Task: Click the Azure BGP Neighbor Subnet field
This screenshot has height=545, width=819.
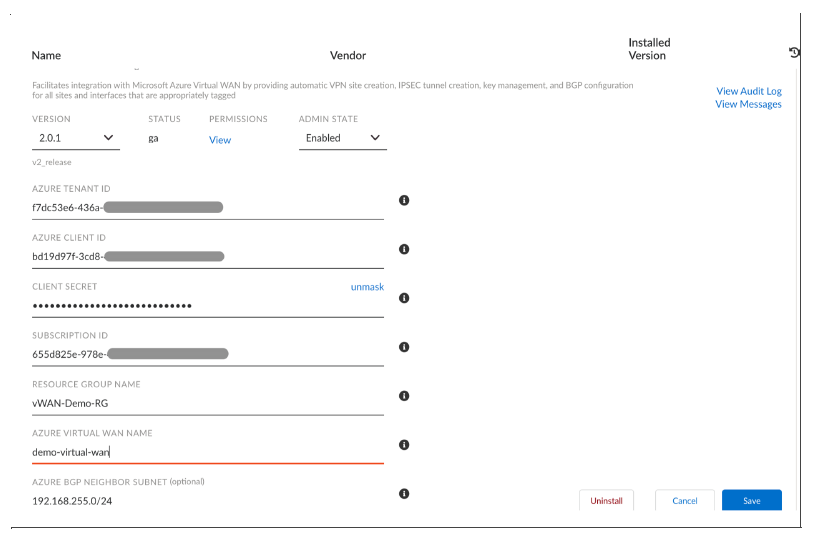Action: (207, 500)
